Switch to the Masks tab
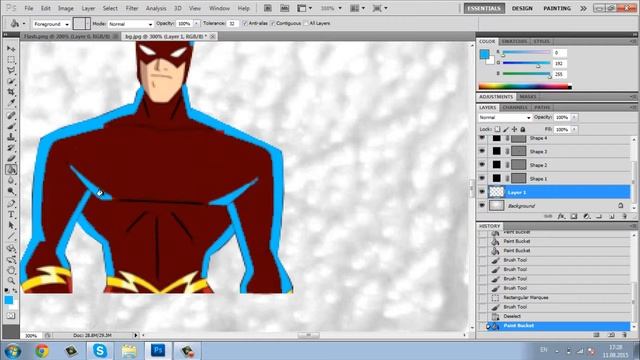640x360 pixels. coord(528,97)
